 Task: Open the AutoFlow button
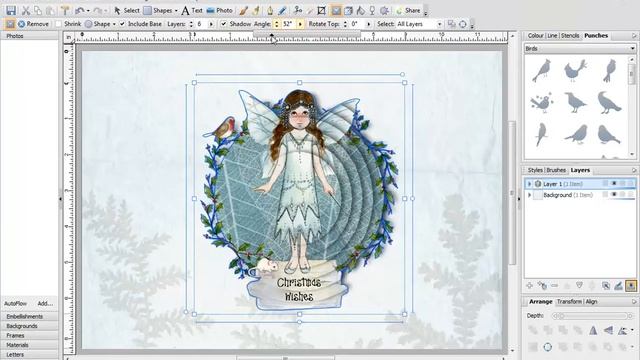(x=16, y=304)
